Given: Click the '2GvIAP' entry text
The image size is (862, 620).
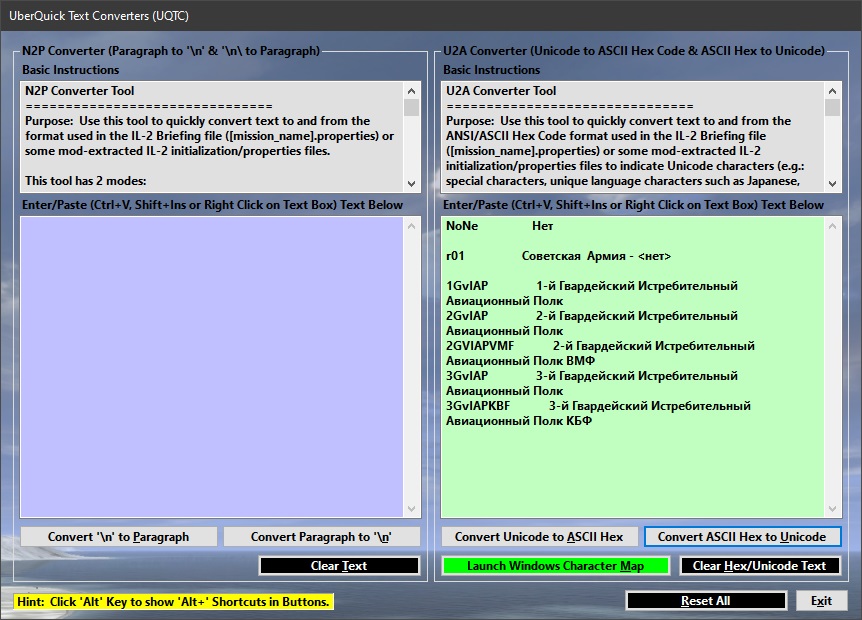Looking at the screenshot, I should (x=467, y=316).
